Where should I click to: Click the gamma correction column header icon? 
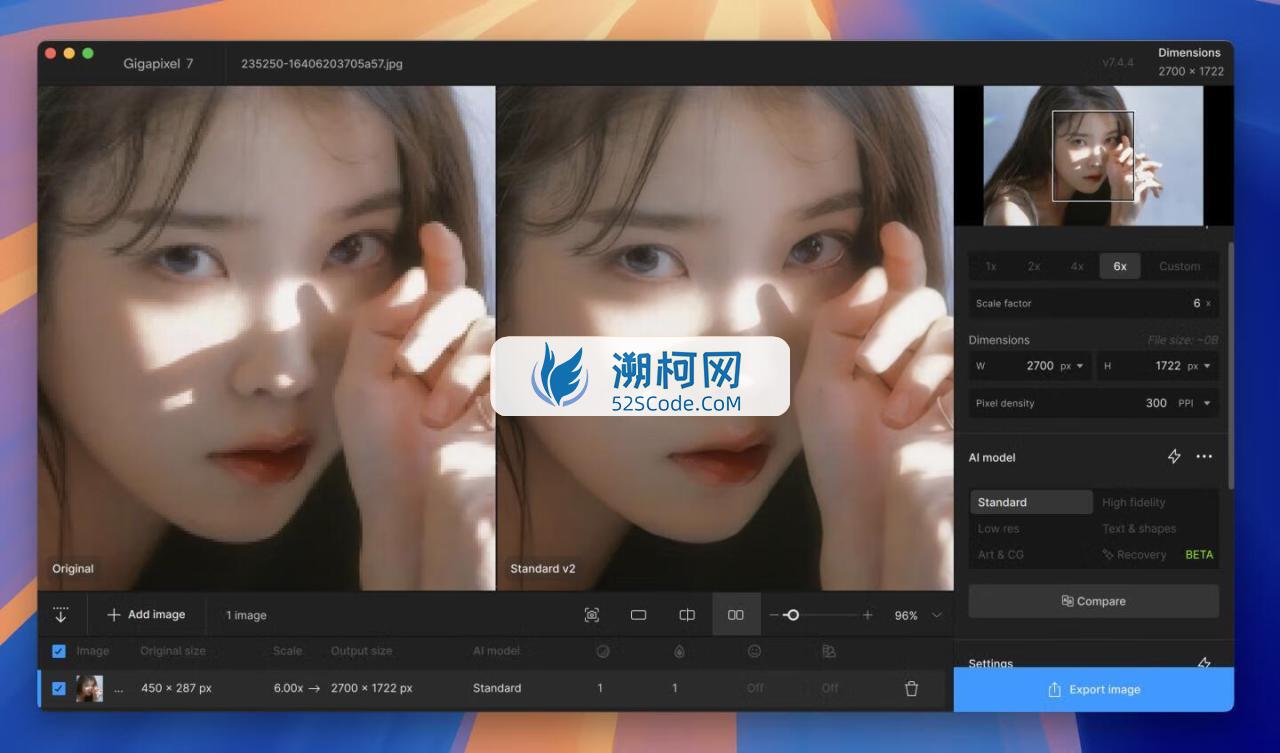[829, 651]
